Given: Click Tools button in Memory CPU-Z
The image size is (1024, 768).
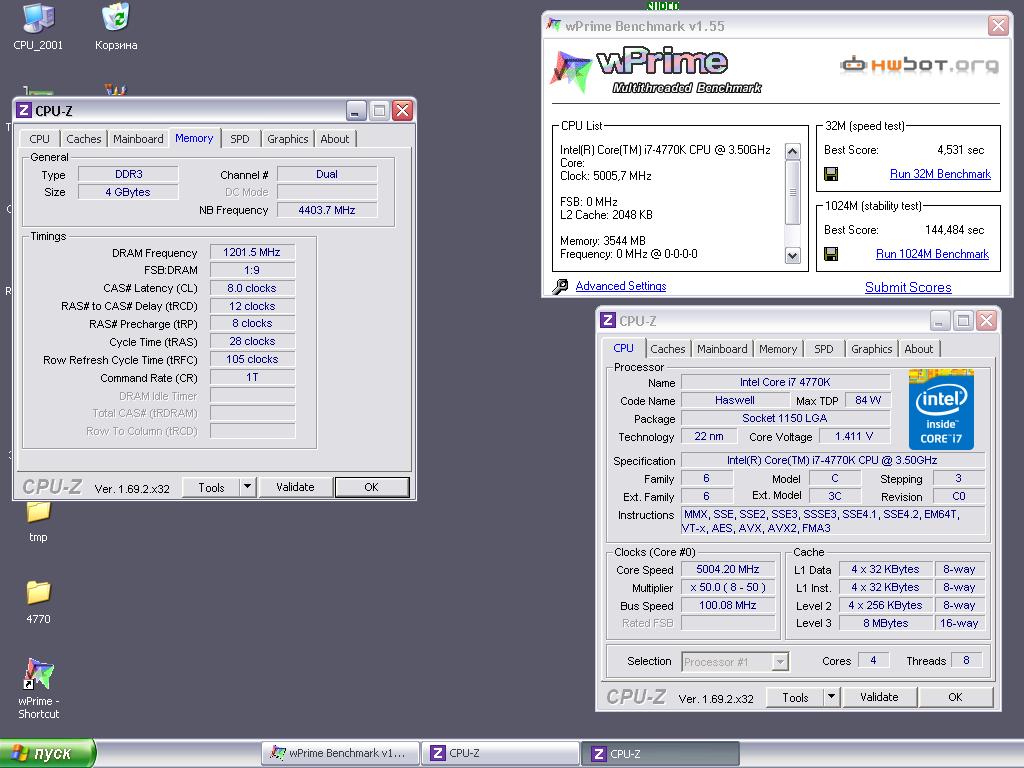Looking at the screenshot, I should [211, 487].
